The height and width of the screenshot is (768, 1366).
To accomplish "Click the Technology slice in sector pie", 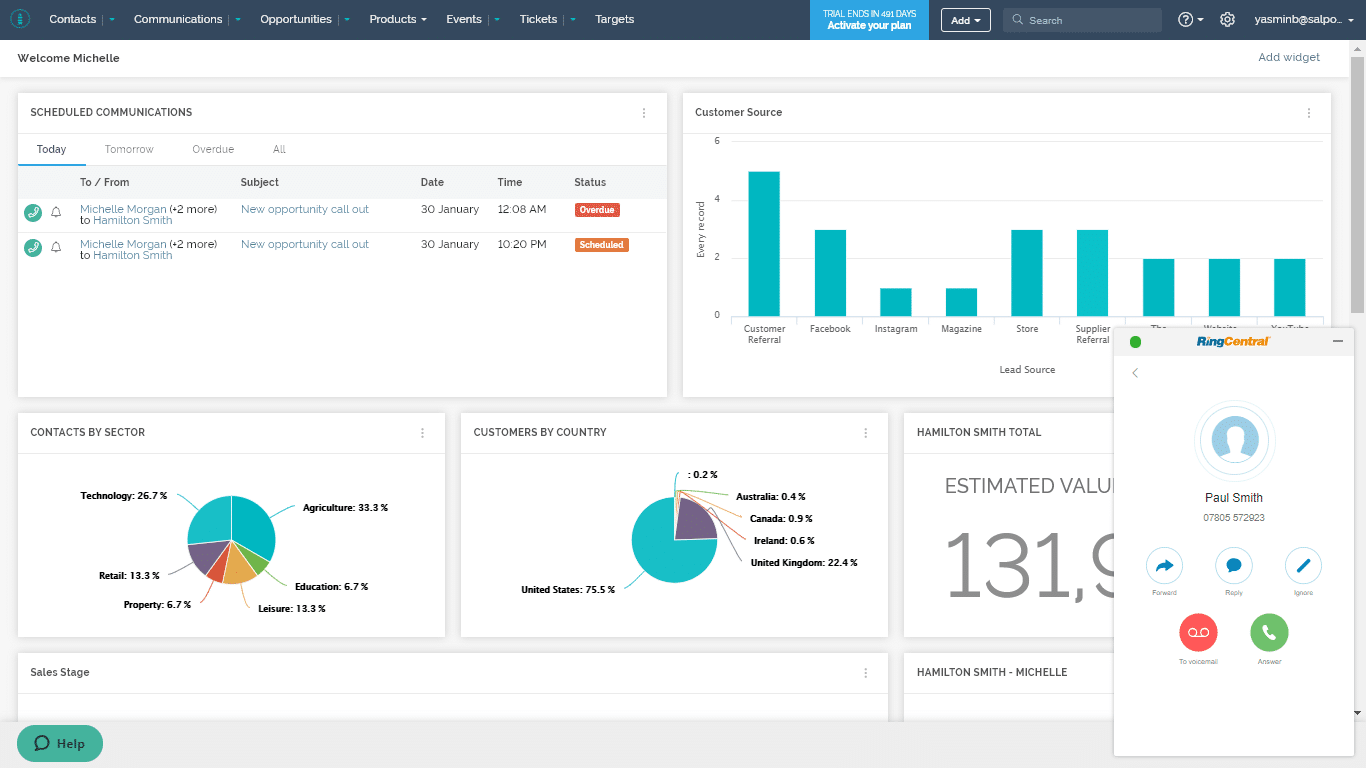I will click(210, 520).
